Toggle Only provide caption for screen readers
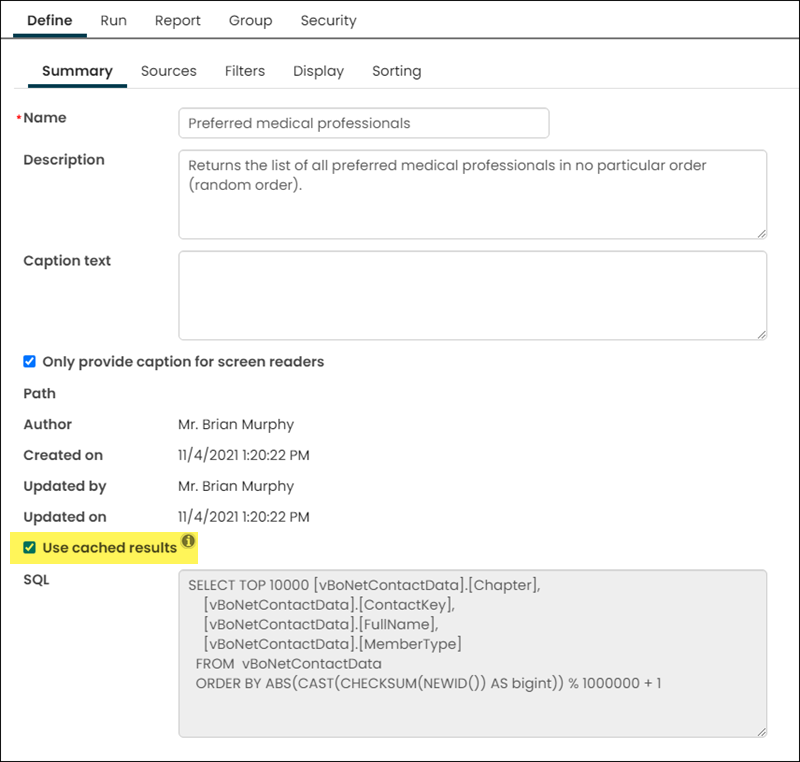The width and height of the screenshot is (800, 762). (30, 362)
